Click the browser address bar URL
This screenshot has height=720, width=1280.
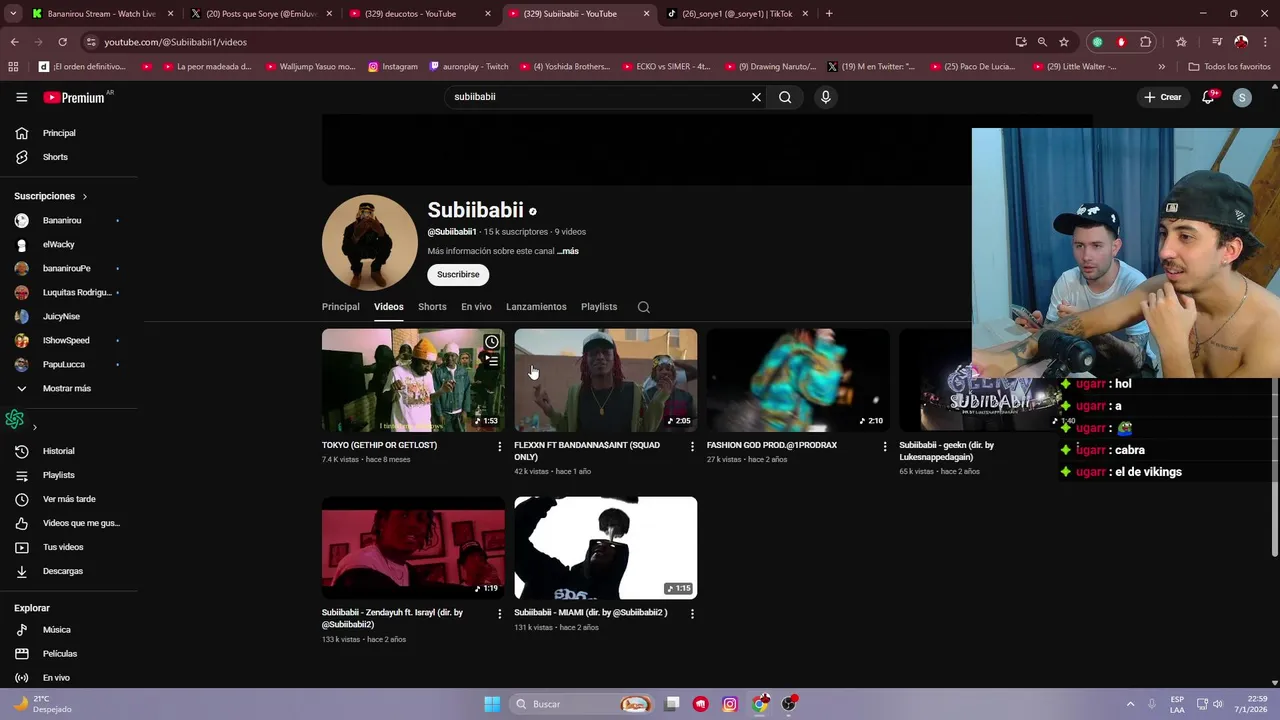point(176,42)
